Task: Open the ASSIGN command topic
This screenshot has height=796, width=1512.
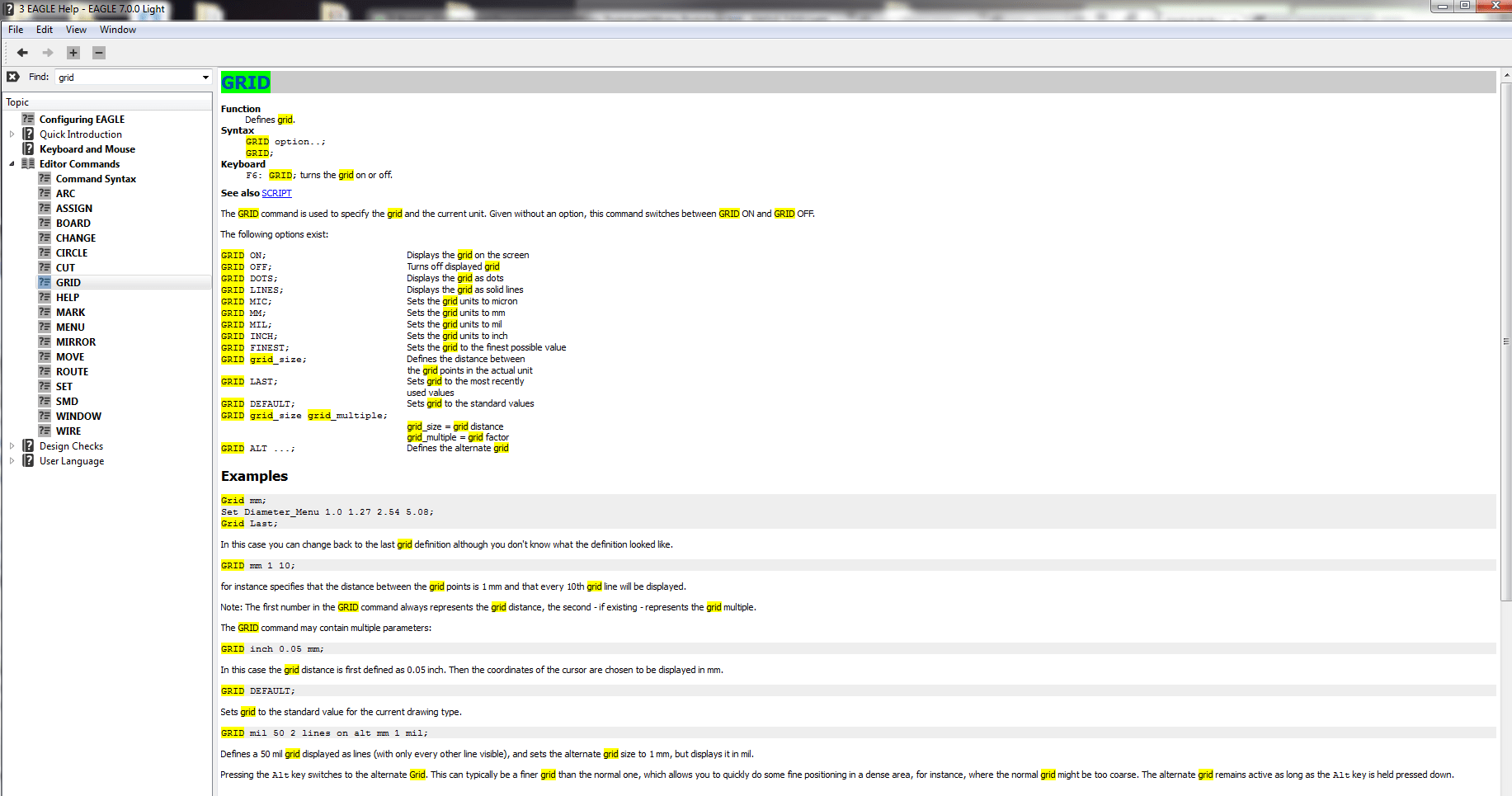Action: (x=74, y=209)
